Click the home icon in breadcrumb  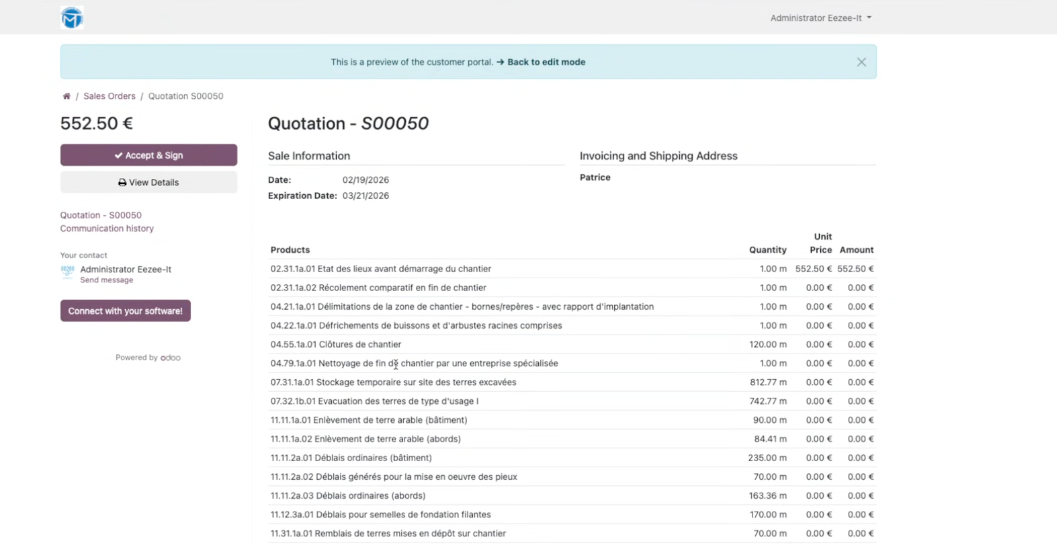[66, 97]
